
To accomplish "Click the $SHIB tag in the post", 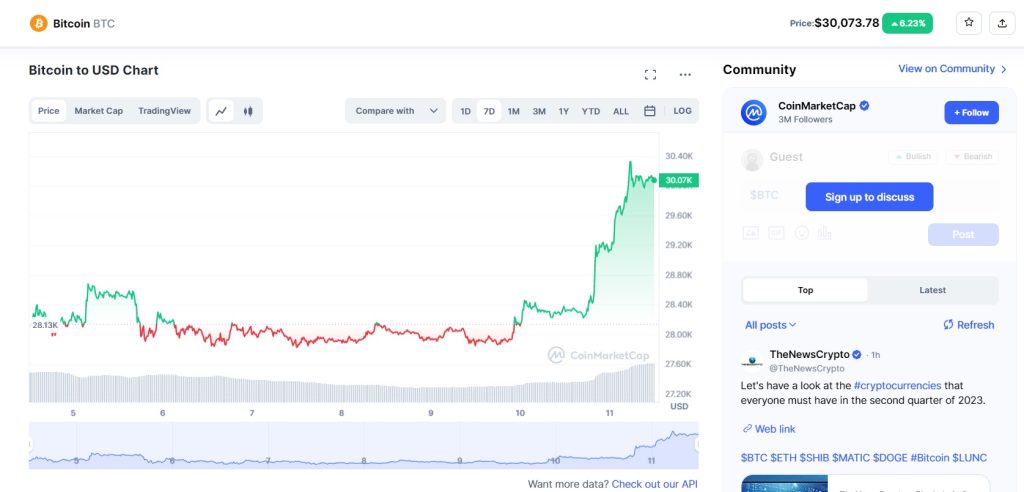I will (x=814, y=458).
